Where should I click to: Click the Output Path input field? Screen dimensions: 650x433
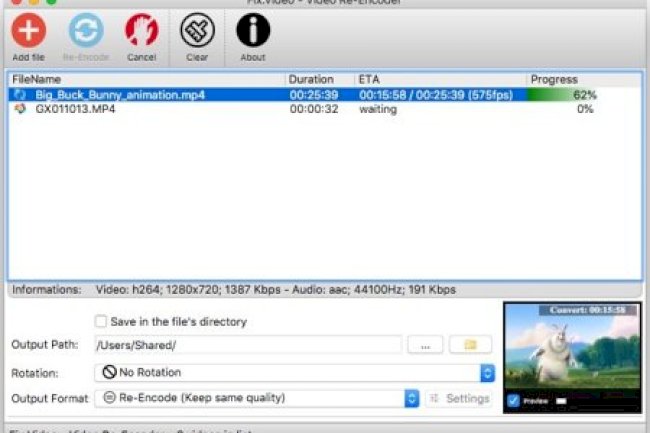pos(248,345)
